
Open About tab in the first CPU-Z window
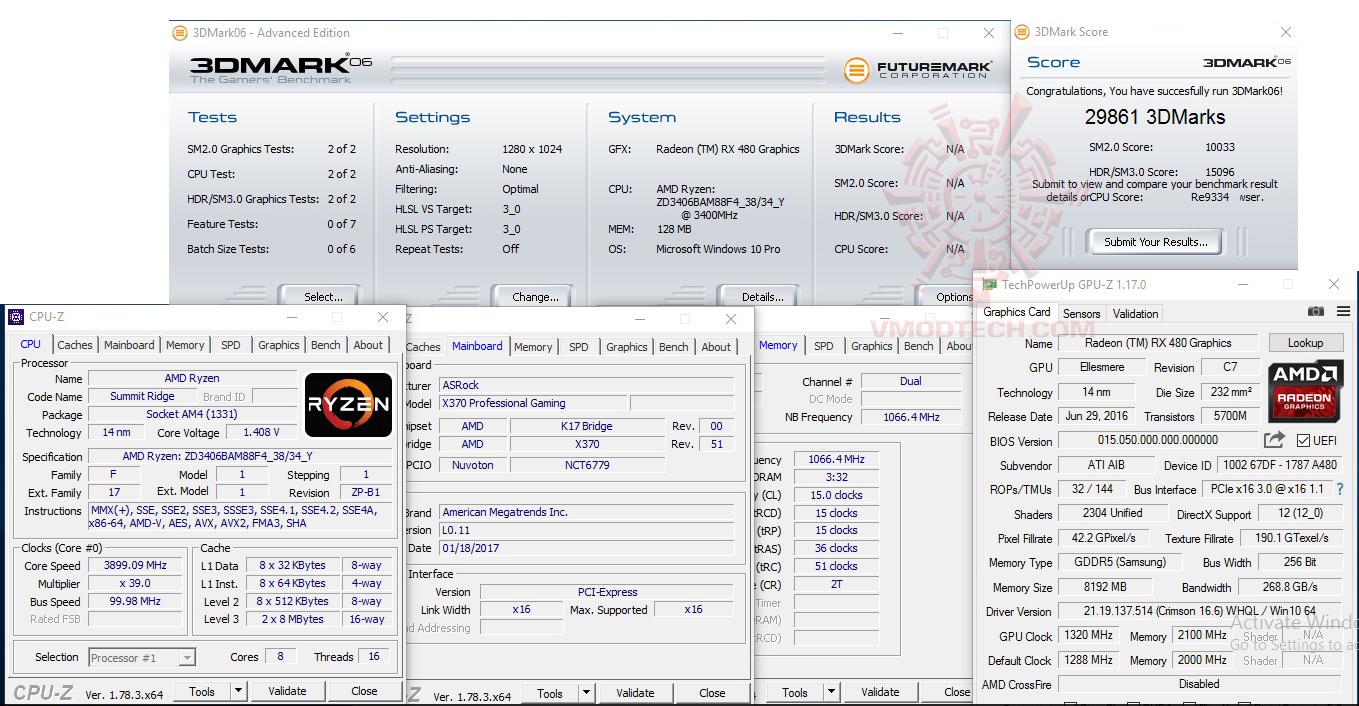(368, 345)
